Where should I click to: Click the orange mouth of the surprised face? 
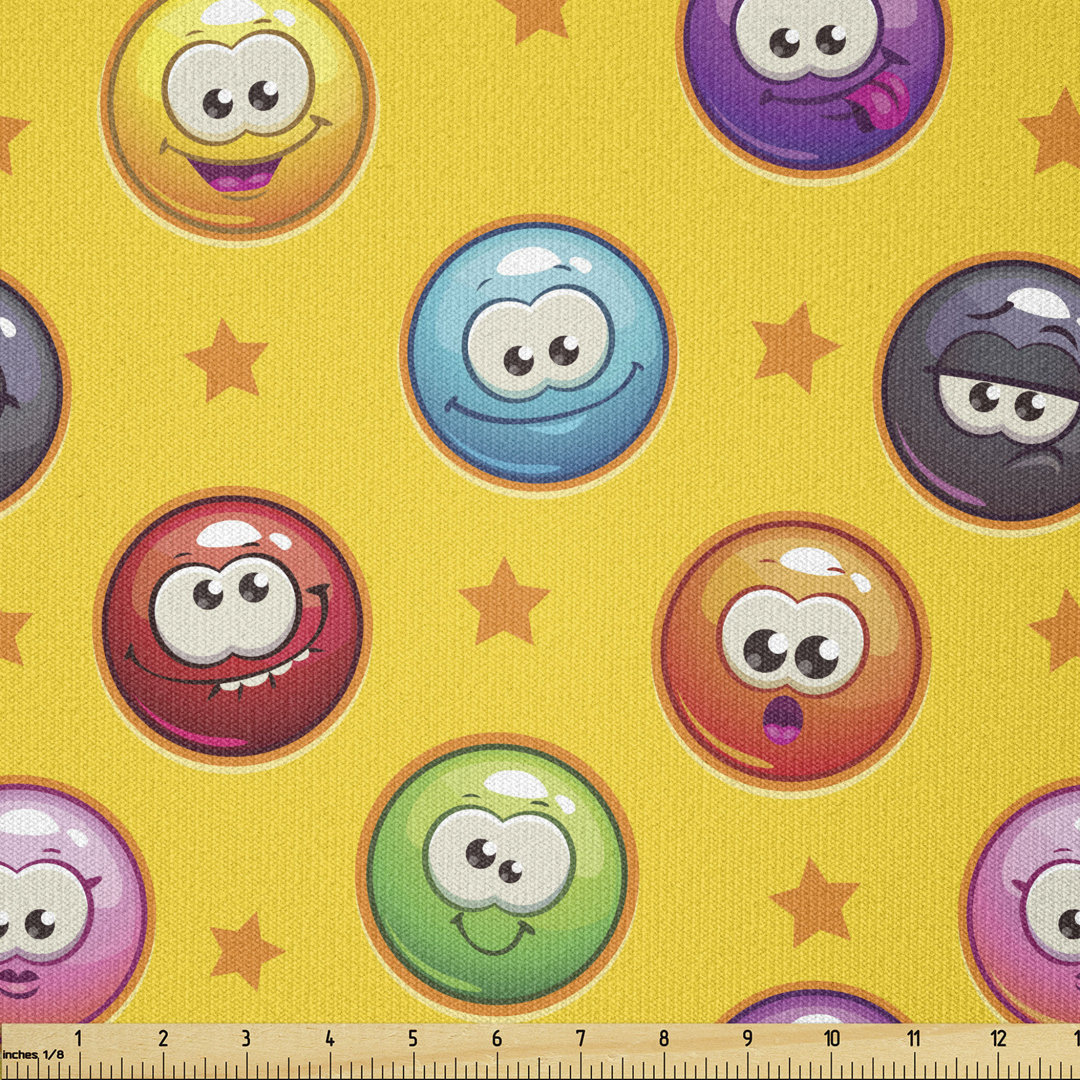tap(782, 719)
